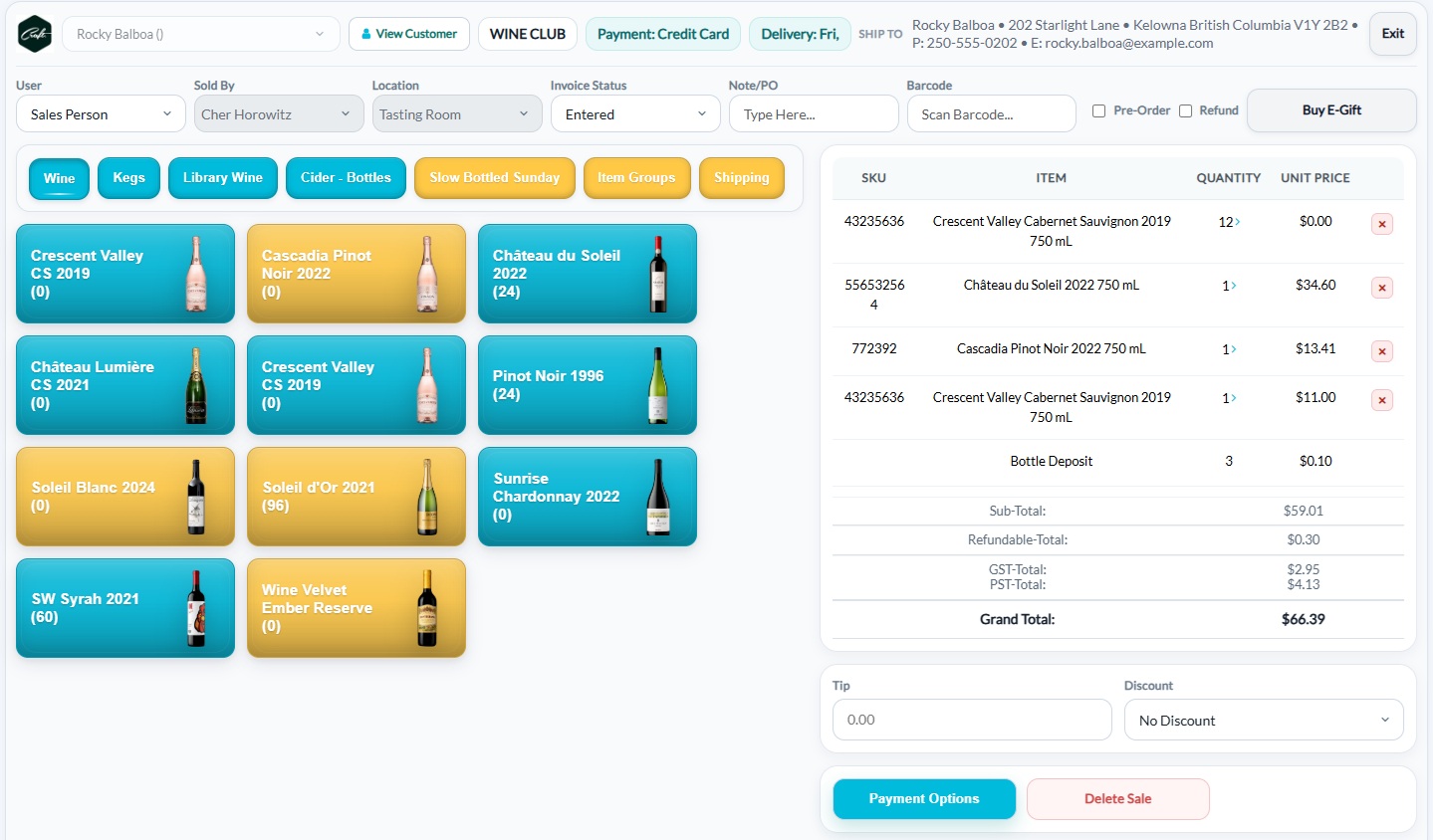The width and height of the screenshot is (1433, 840).
Task: Open the Rocky Balboa customer dropdown
Action: pyautogui.click(x=201, y=34)
